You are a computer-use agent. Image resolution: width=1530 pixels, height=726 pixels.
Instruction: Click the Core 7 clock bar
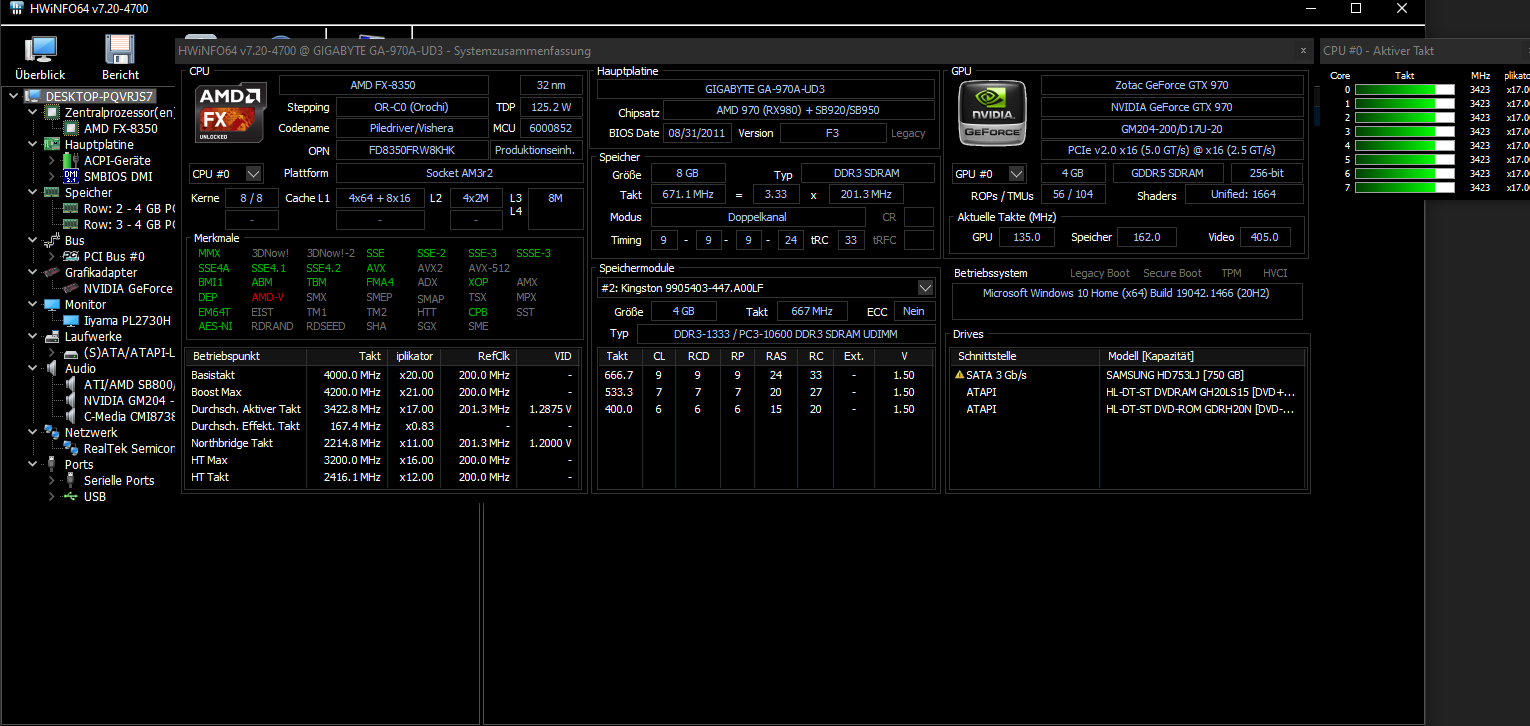click(x=1404, y=187)
